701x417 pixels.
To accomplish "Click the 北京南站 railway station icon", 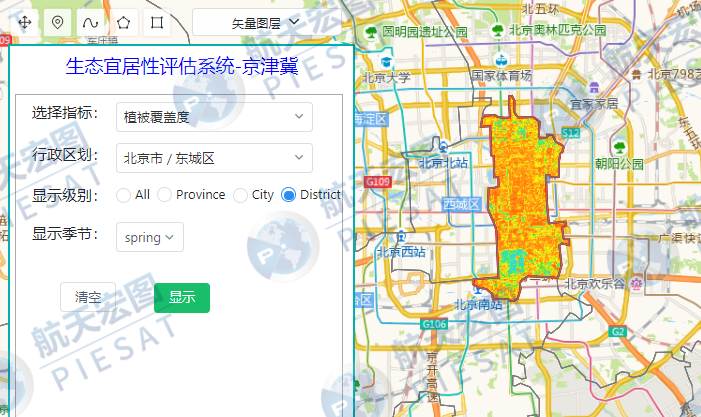I will point(478,289).
